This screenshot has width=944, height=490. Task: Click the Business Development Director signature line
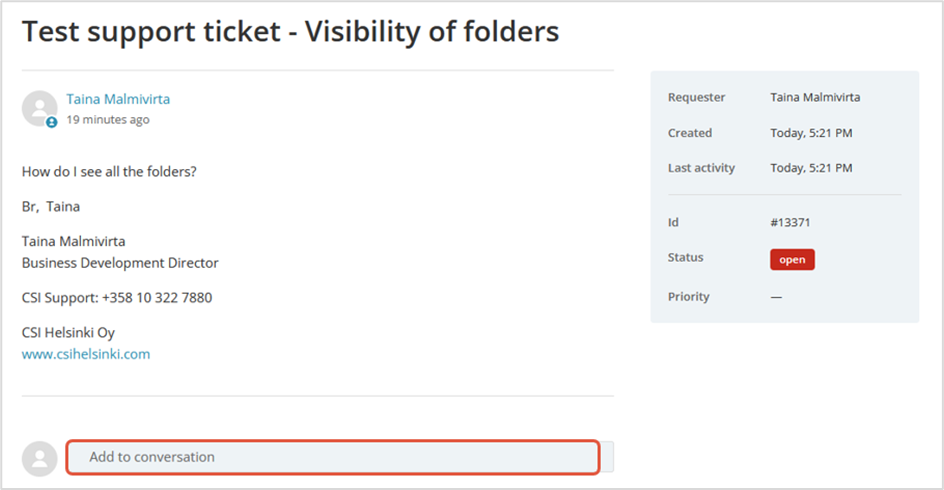tap(120, 263)
